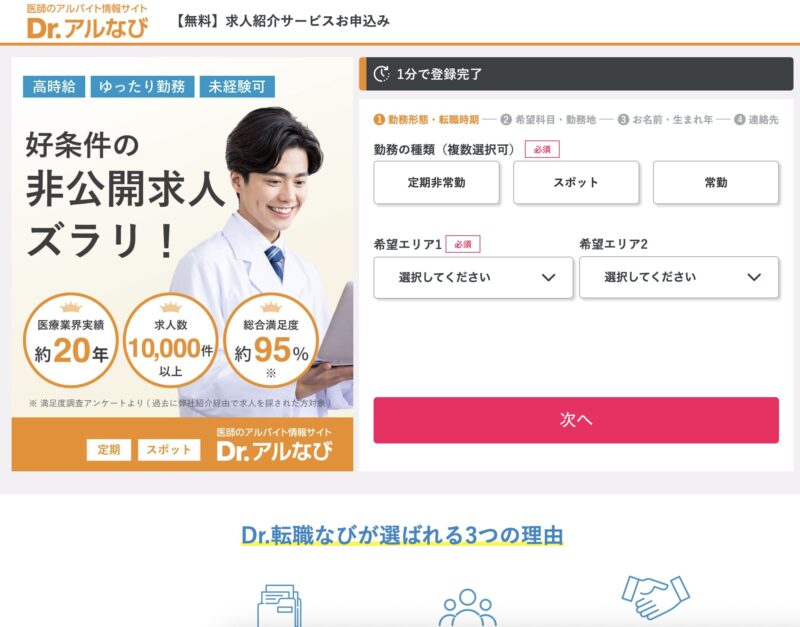Screen dimensions: 800x627
Task: Click the chevron arrow in 希望エリア2
Action: click(754, 278)
